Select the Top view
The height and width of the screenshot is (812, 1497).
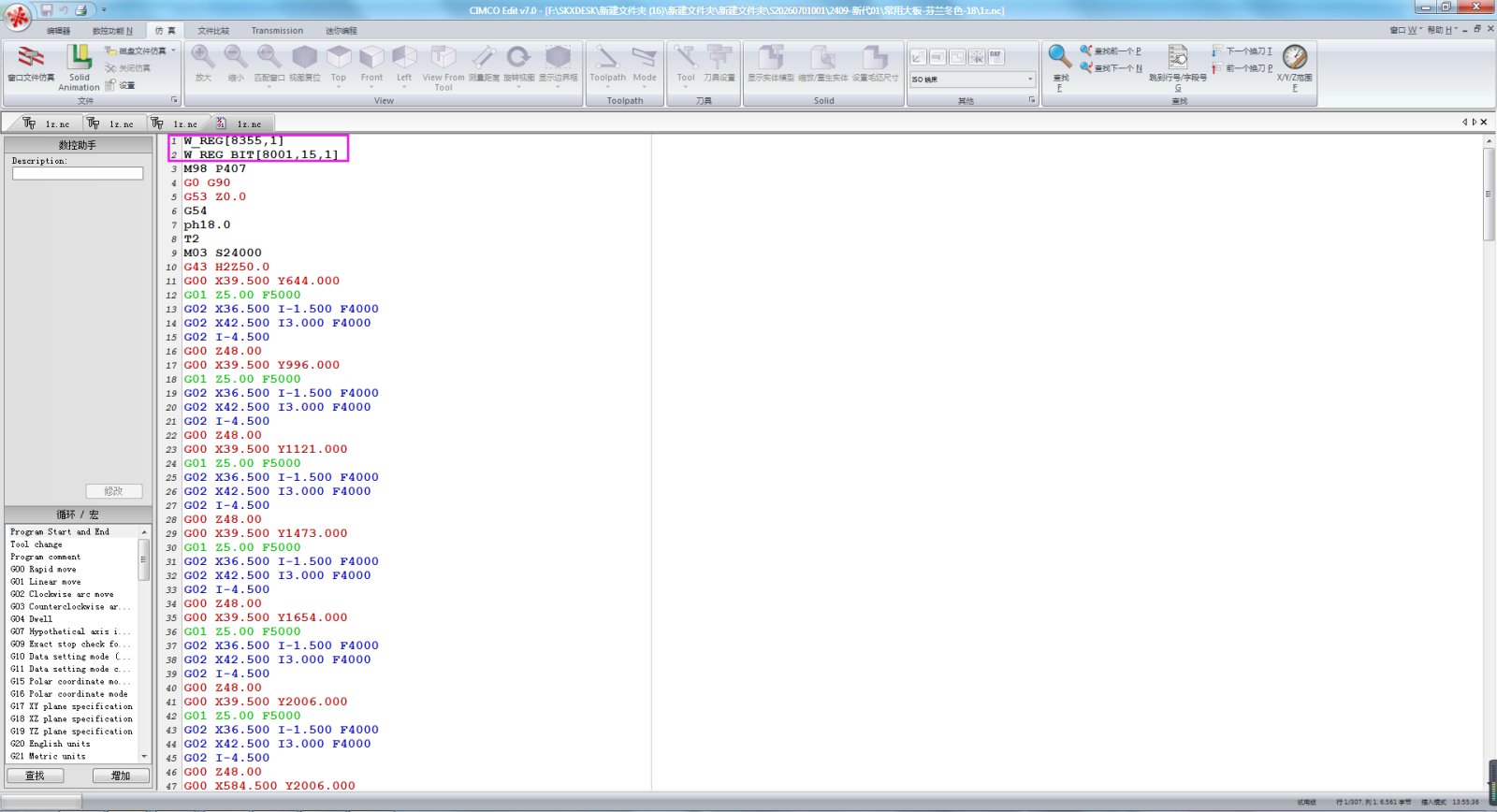point(339,64)
